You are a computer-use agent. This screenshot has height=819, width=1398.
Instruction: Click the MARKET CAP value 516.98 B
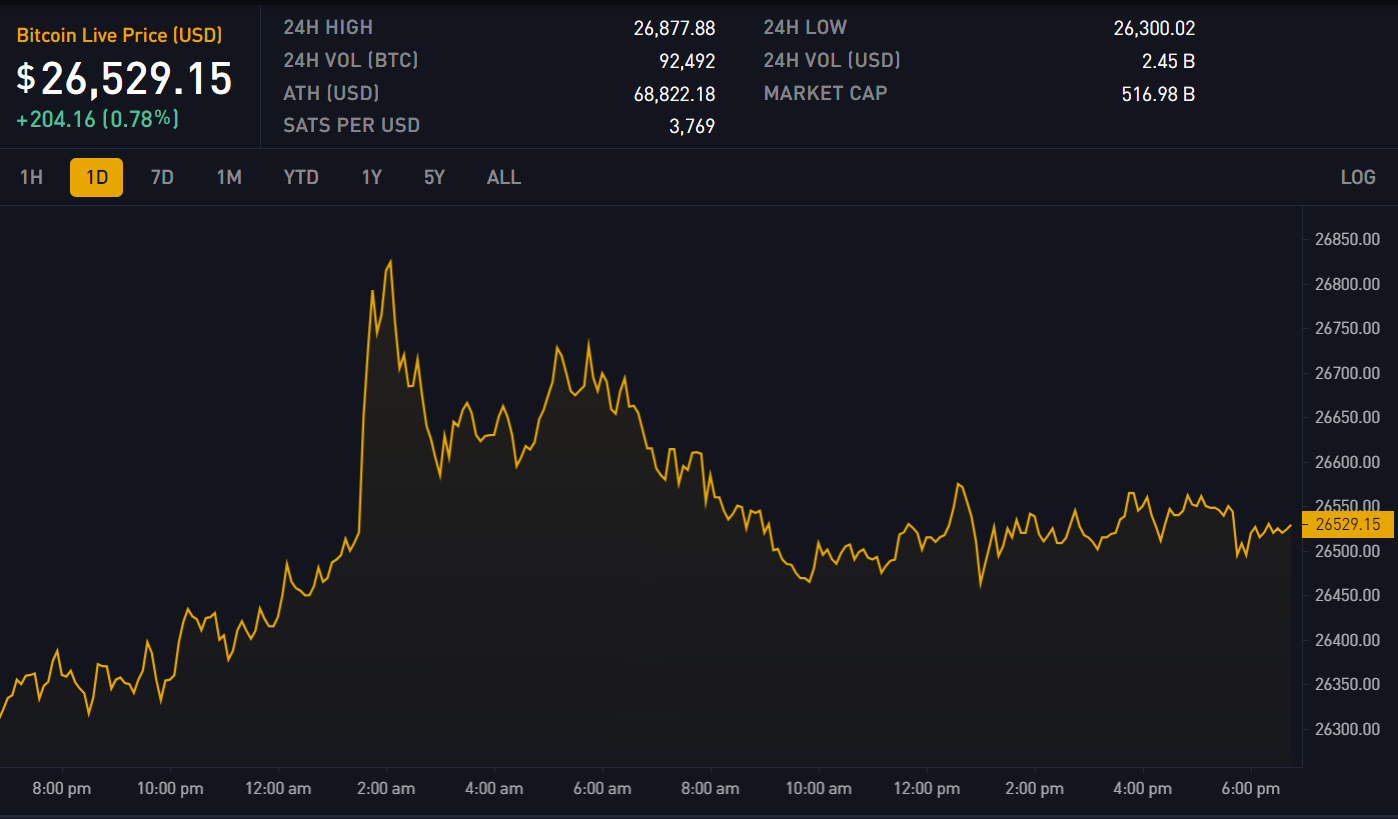click(1158, 94)
